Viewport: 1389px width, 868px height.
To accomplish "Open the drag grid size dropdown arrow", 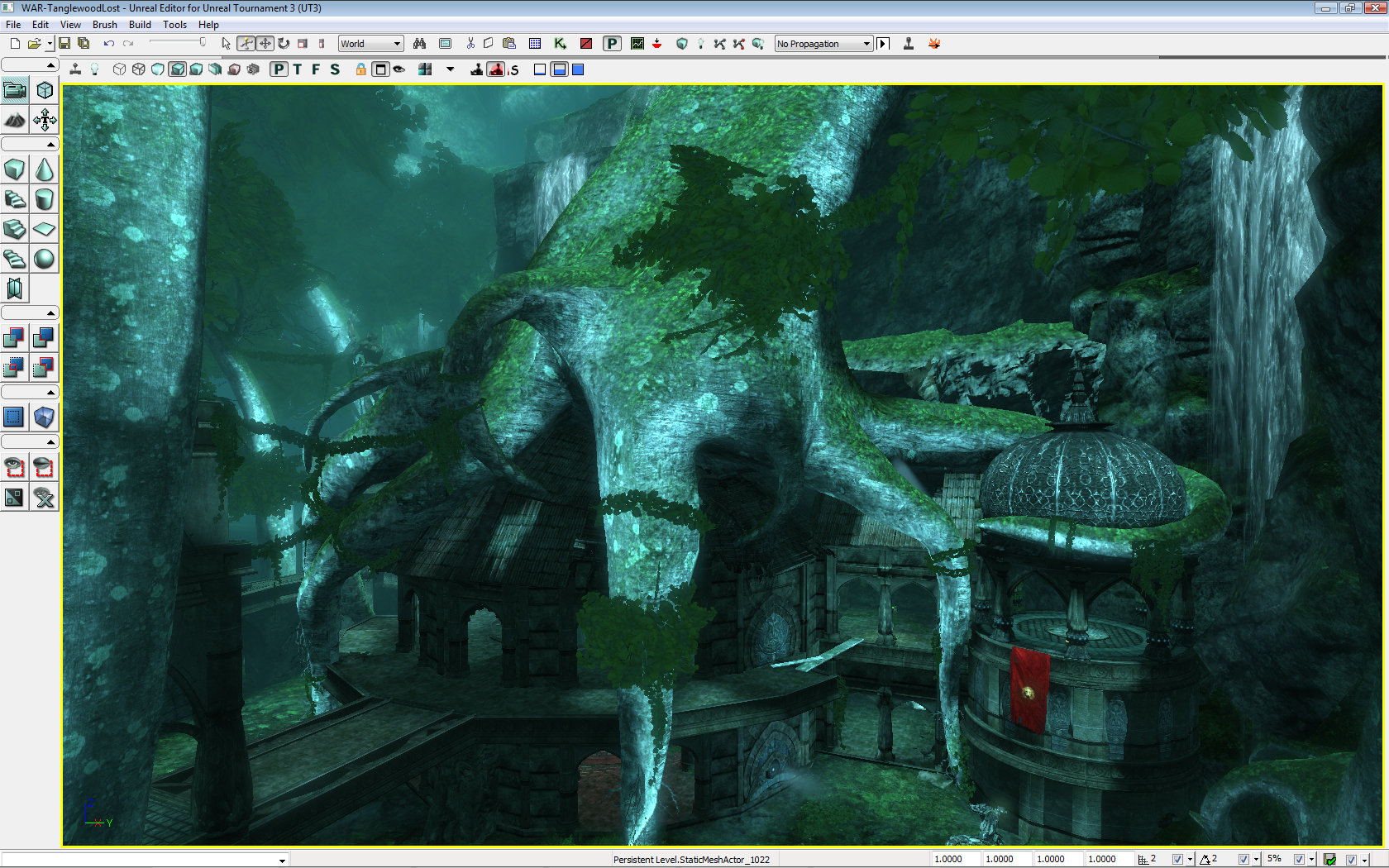I will point(1190,860).
